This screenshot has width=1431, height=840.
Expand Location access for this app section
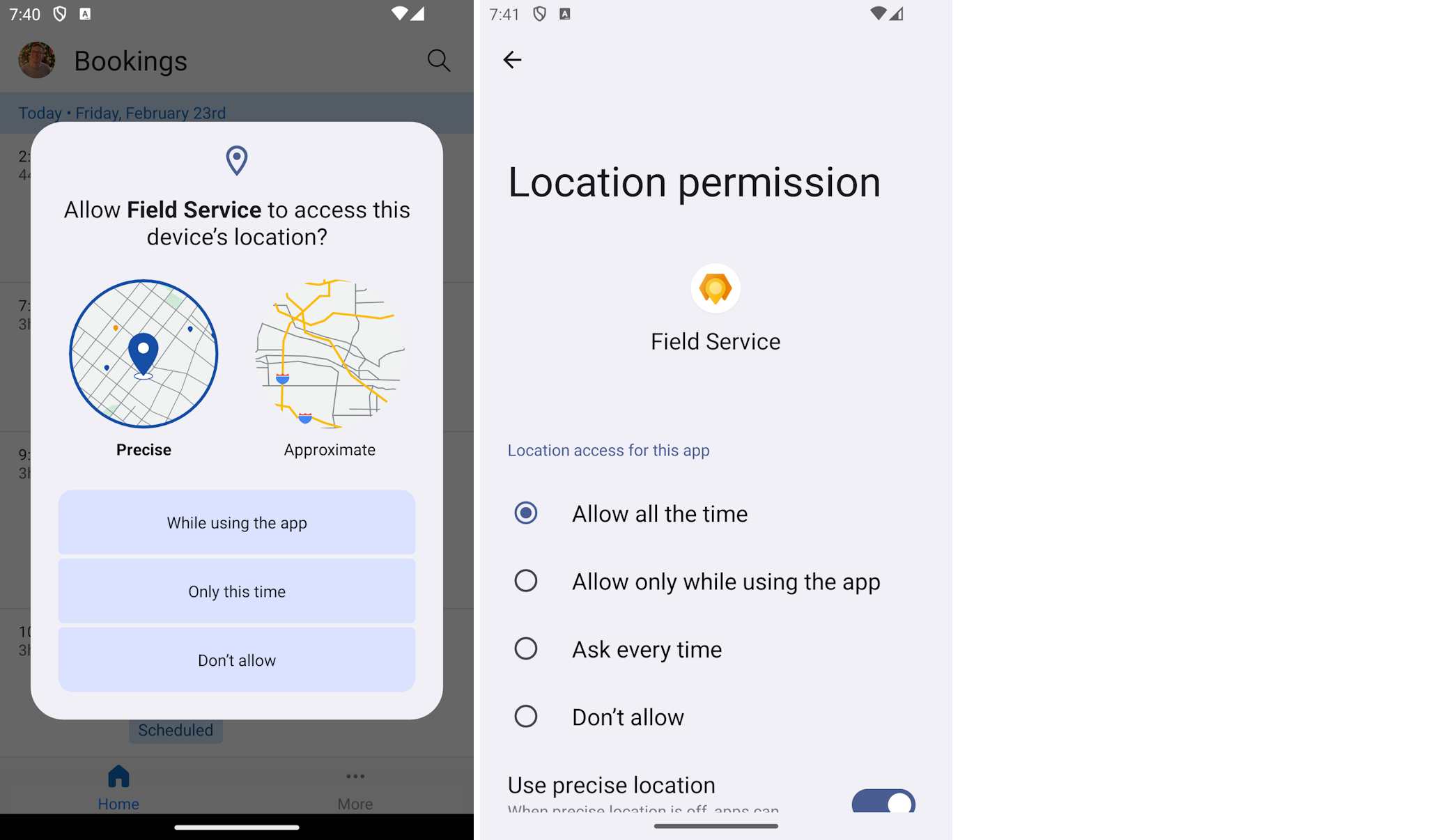(x=609, y=450)
